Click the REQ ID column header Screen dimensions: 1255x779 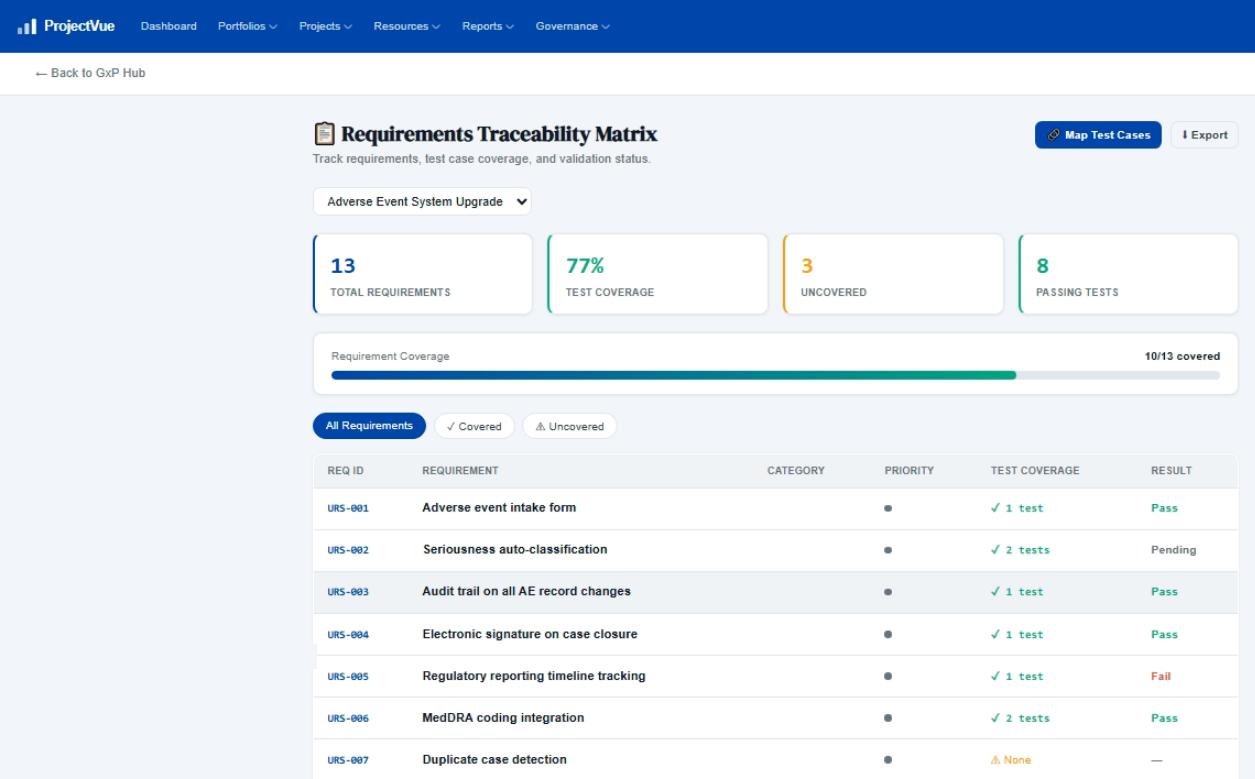pos(345,471)
